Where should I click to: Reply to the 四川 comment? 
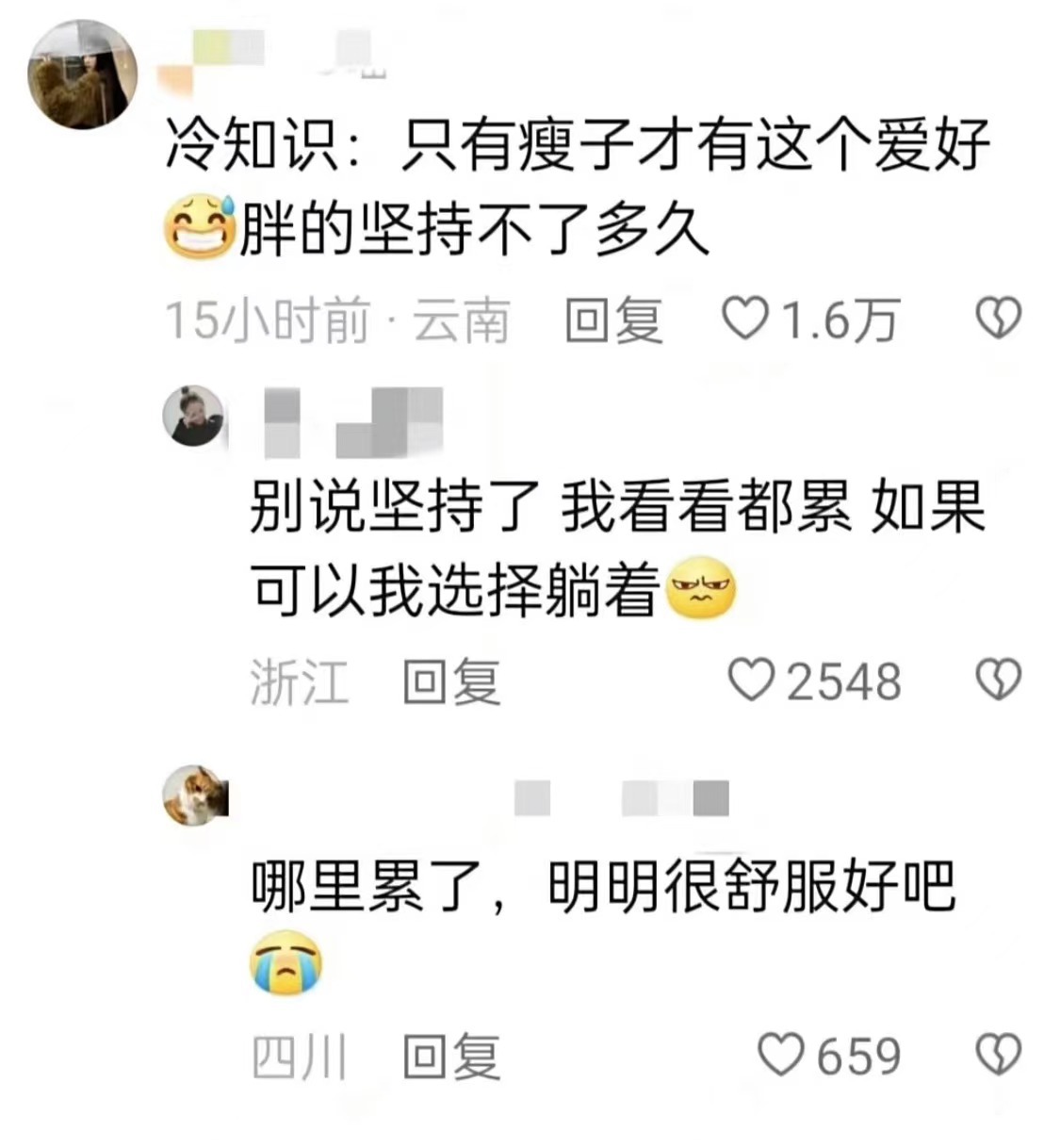tap(451, 1056)
